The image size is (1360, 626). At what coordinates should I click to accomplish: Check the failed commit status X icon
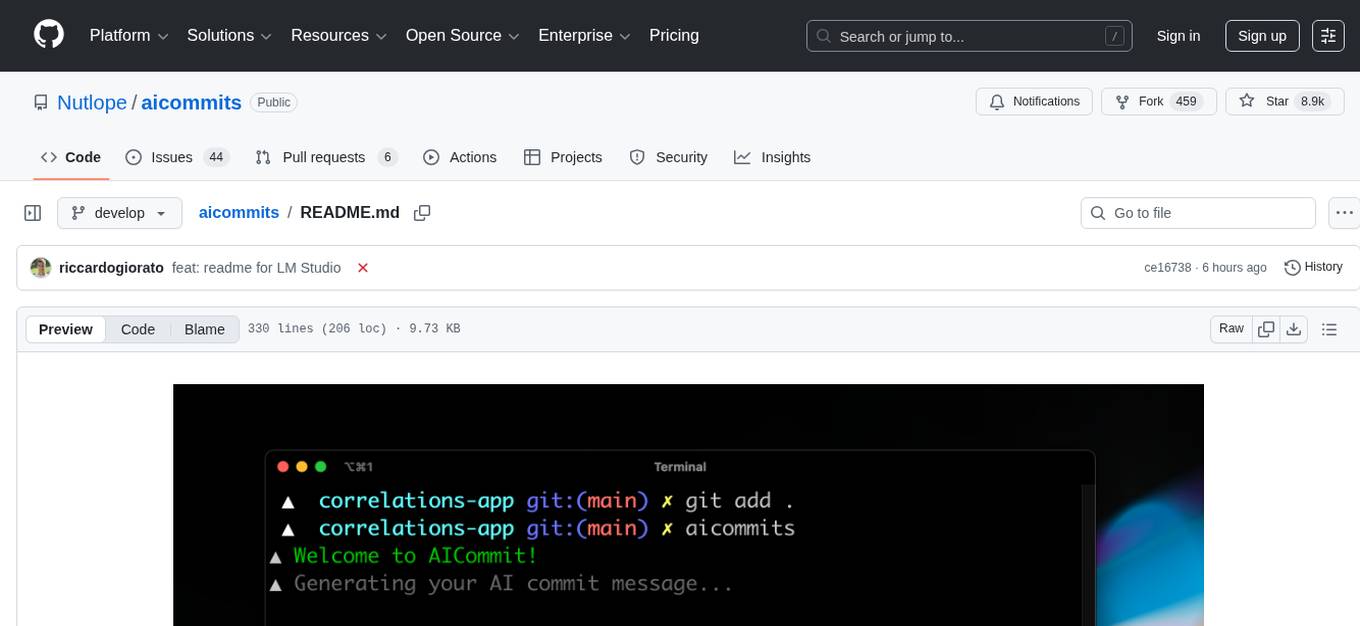click(x=363, y=268)
